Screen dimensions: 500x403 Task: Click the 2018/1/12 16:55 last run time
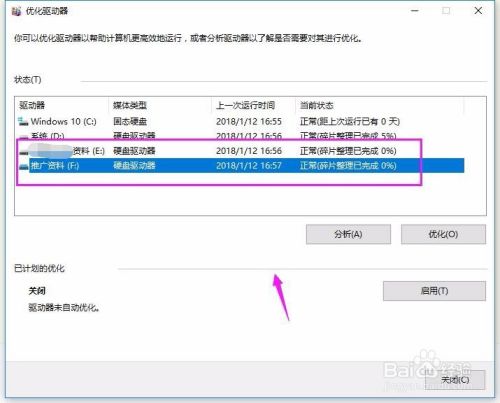point(249,122)
